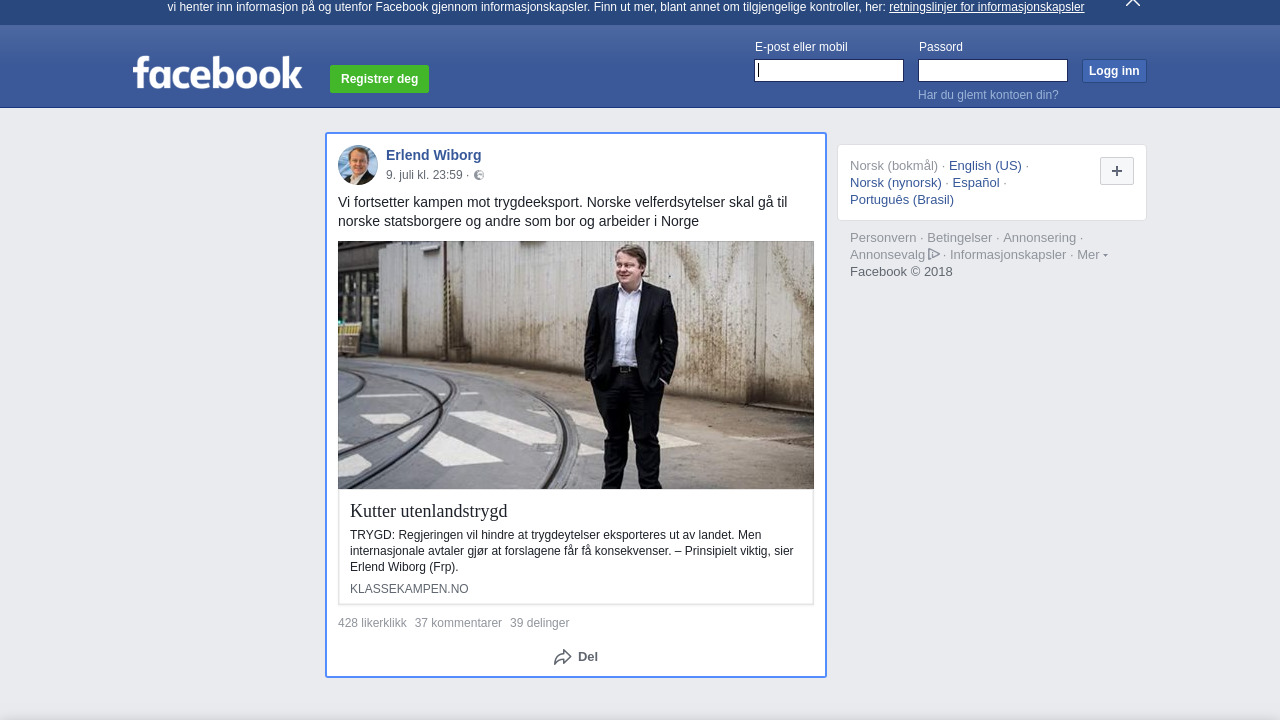Viewport: 1280px width, 720px height.
Task: Click Norsk (bokmål) current language text
Action: 894,166
